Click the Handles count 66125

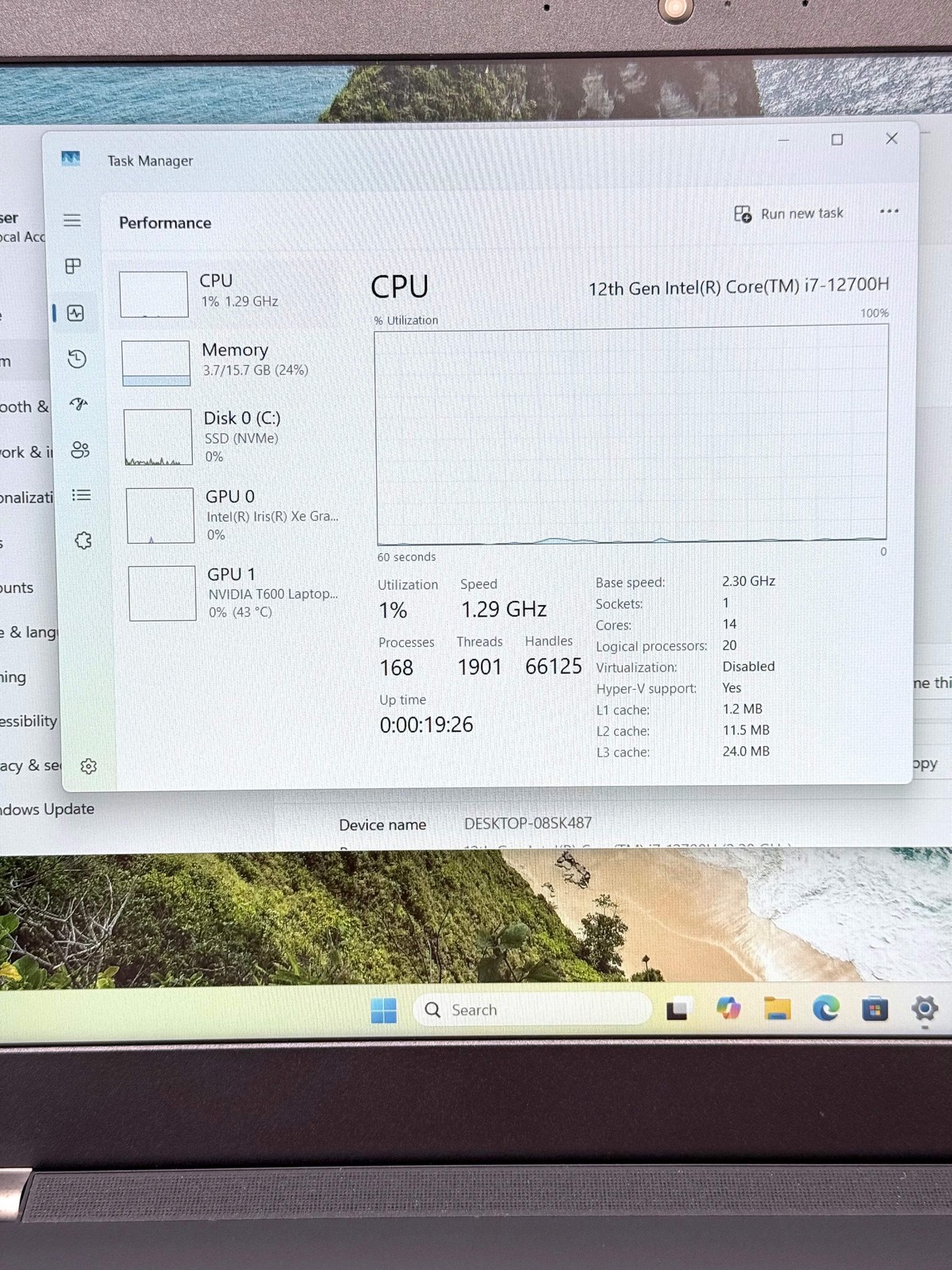554,667
